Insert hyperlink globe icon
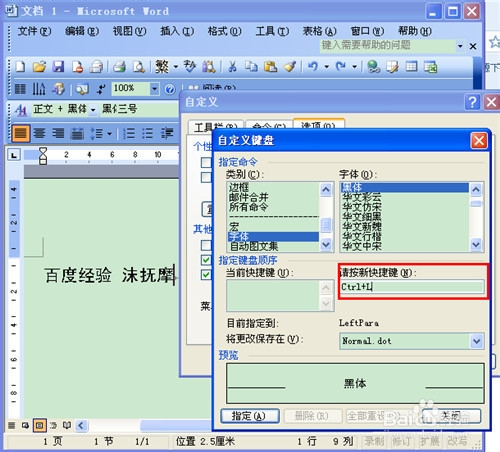 (373, 67)
